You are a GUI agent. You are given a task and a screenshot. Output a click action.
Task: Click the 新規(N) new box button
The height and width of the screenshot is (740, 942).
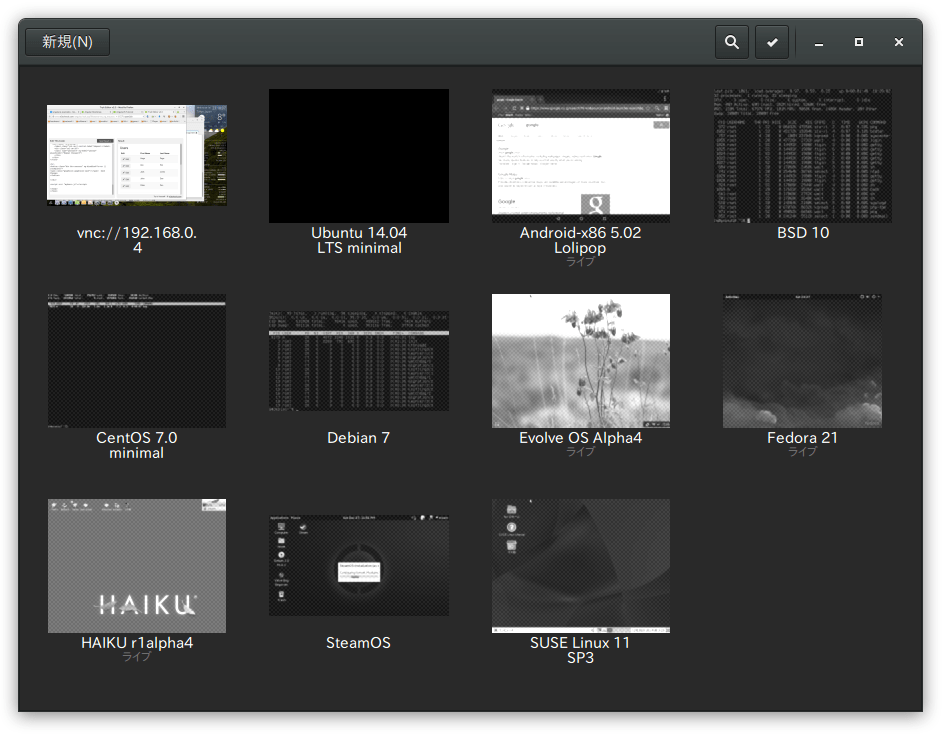point(67,42)
